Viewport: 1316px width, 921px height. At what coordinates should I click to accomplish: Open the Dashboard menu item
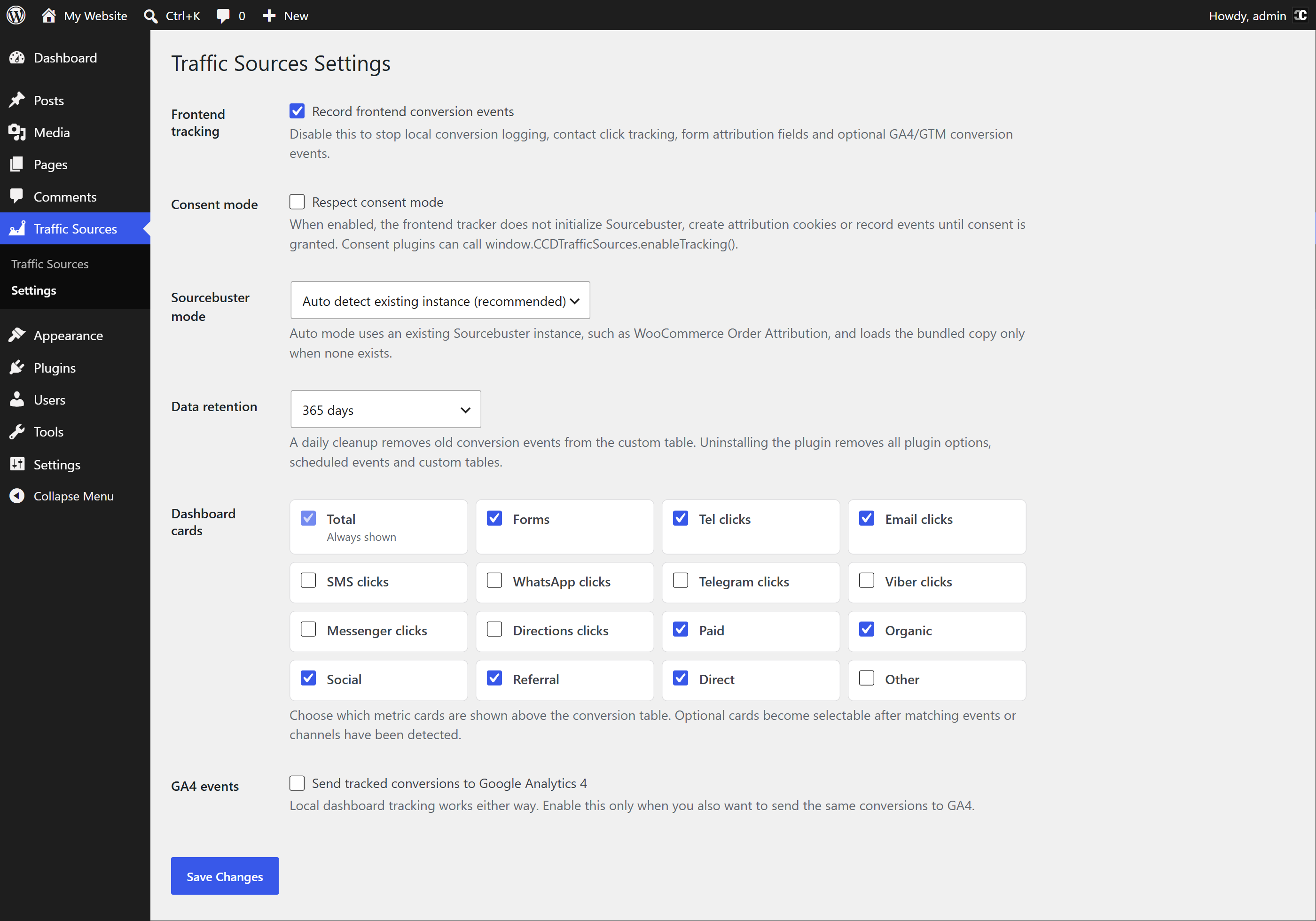[75, 58]
